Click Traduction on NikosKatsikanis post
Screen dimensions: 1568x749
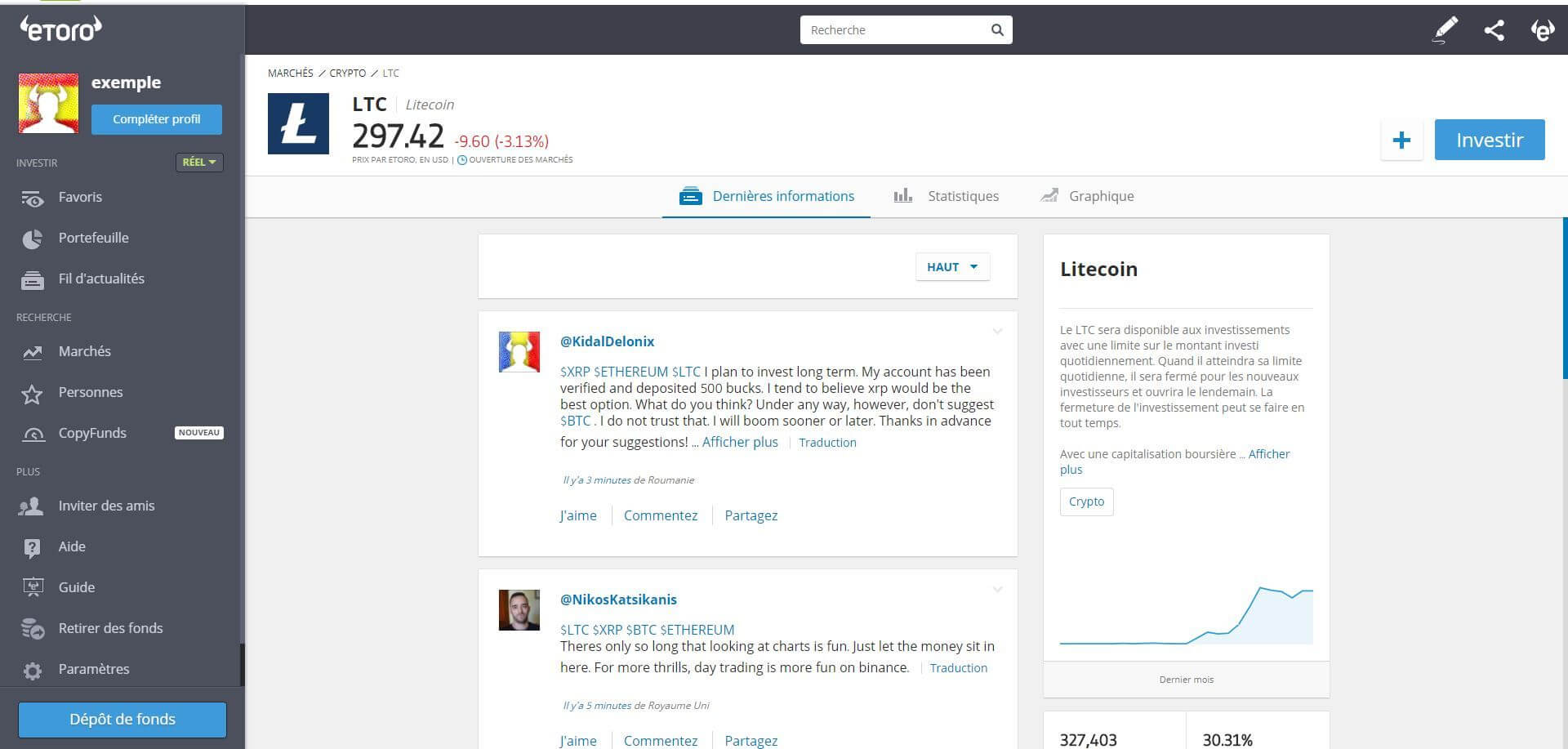click(958, 668)
